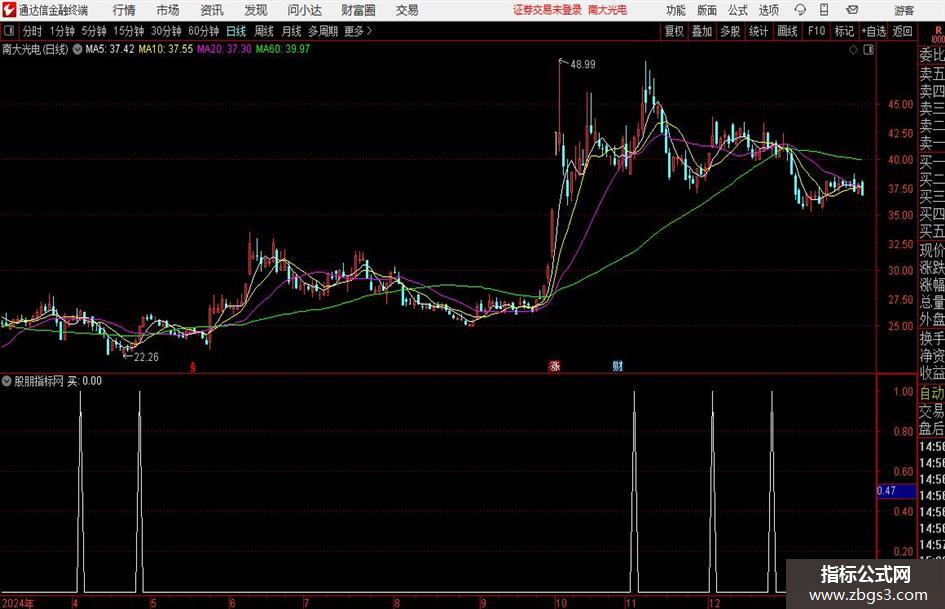The height and width of the screenshot is (609, 945).
Task: Open the 问小达 menu
Action: pyautogui.click(x=304, y=10)
